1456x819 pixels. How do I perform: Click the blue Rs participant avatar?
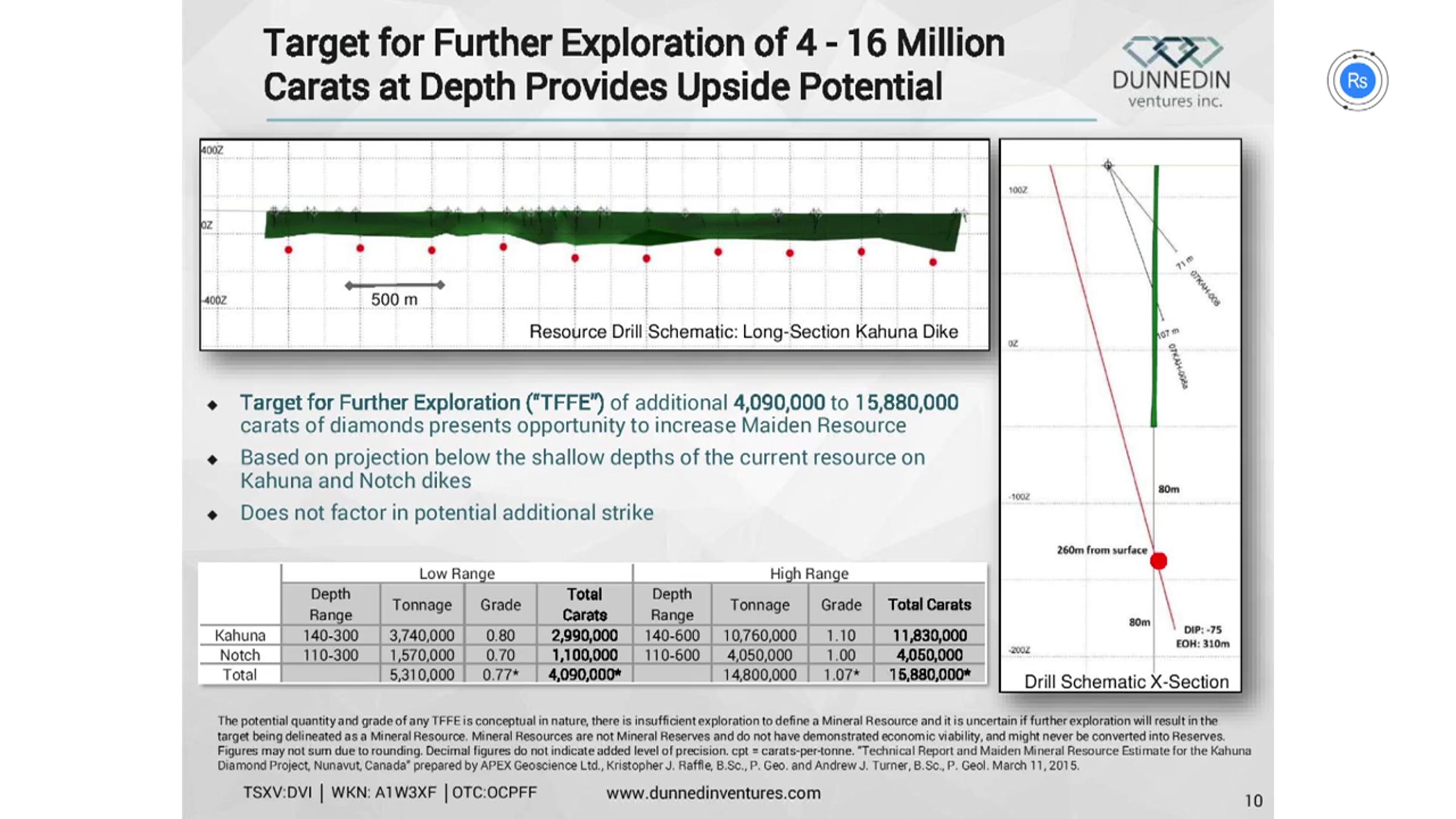[1357, 80]
